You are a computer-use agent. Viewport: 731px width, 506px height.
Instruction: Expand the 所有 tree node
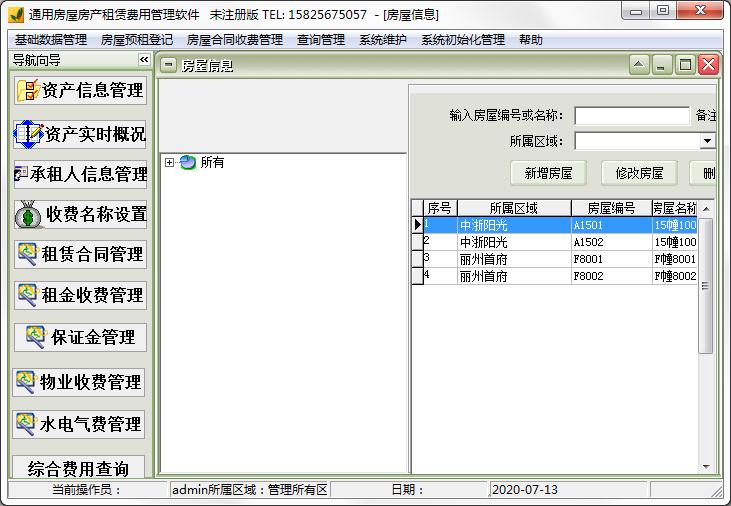pos(170,162)
